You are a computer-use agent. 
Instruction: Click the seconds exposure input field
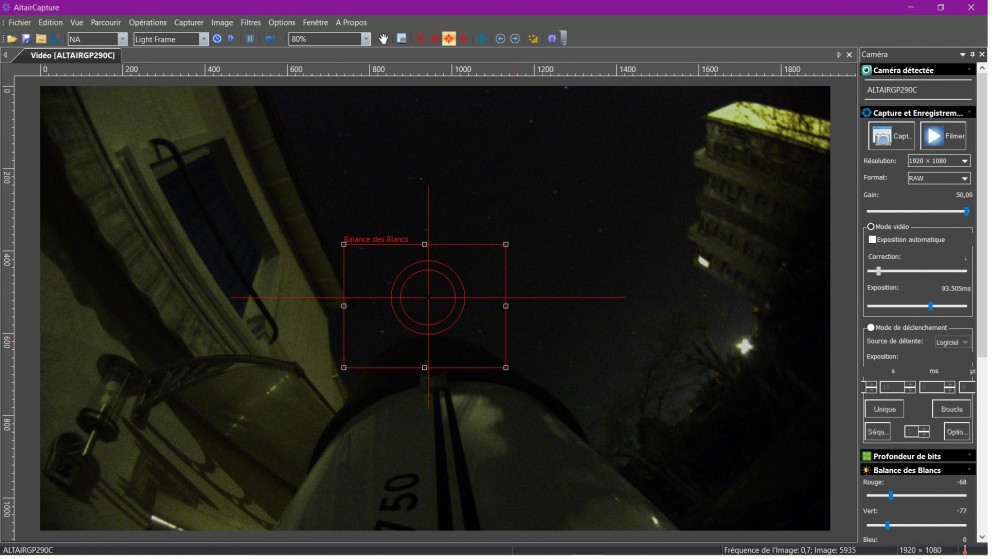(x=892, y=388)
